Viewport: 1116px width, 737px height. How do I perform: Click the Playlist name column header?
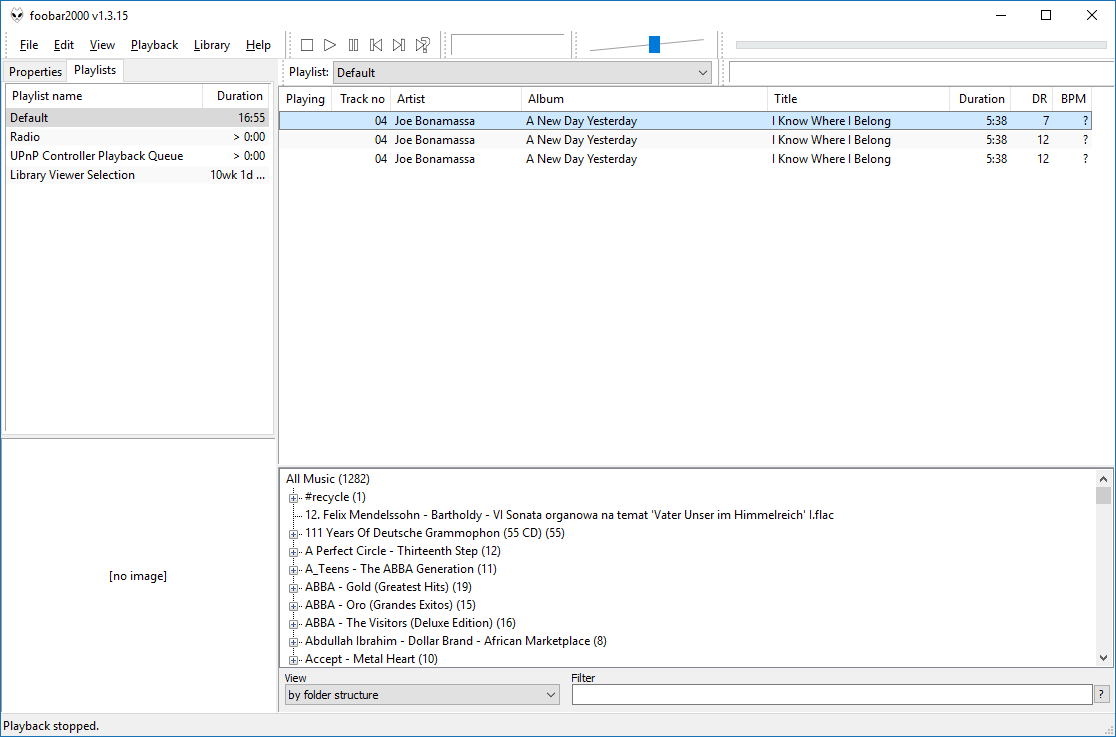click(x=105, y=96)
